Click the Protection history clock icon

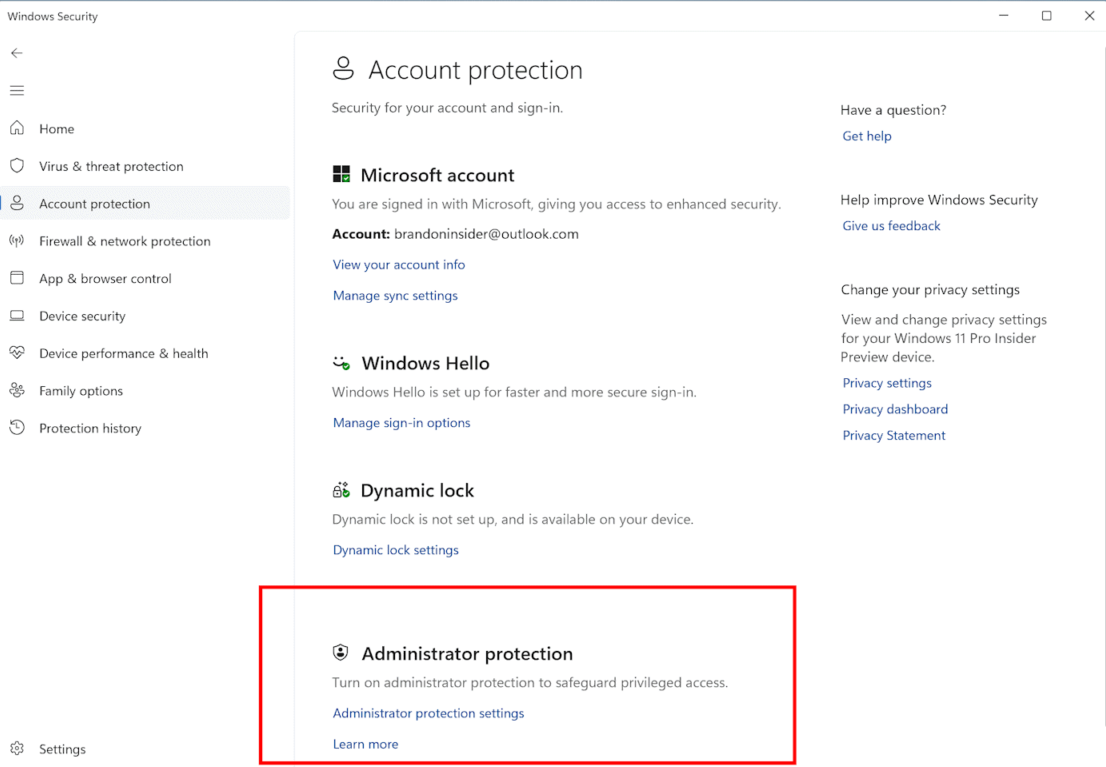point(17,428)
